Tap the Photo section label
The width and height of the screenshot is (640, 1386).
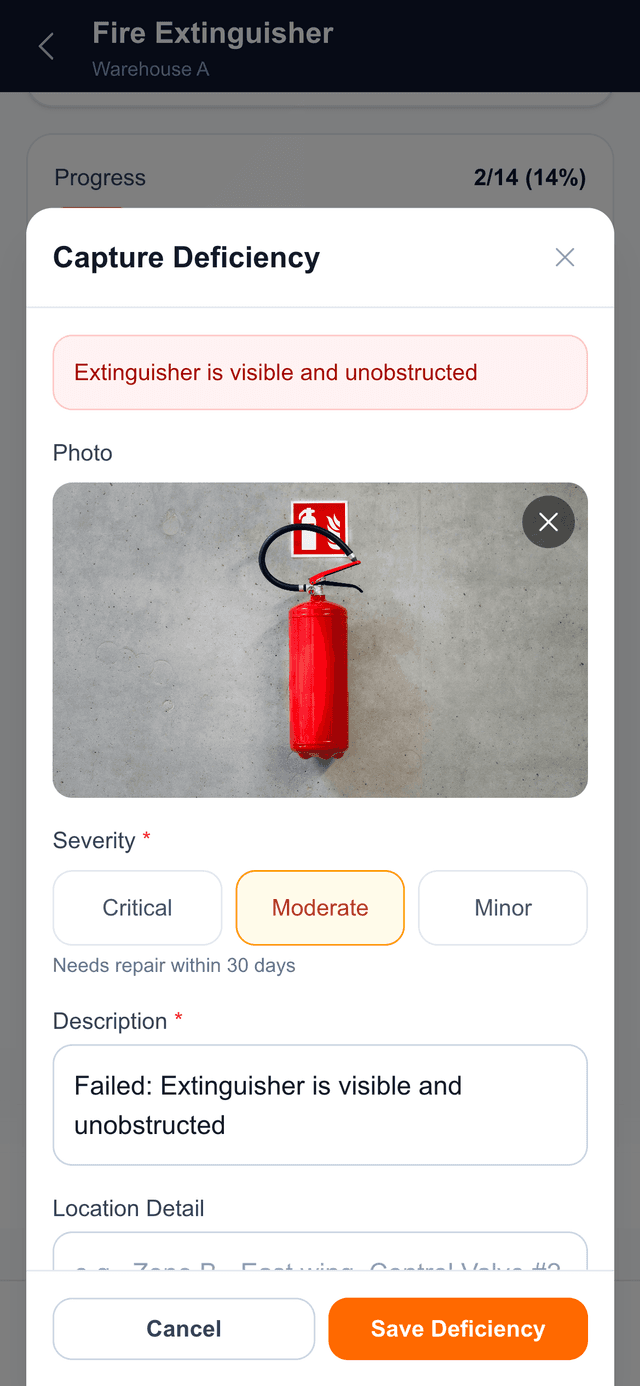[x=83, y=453]
